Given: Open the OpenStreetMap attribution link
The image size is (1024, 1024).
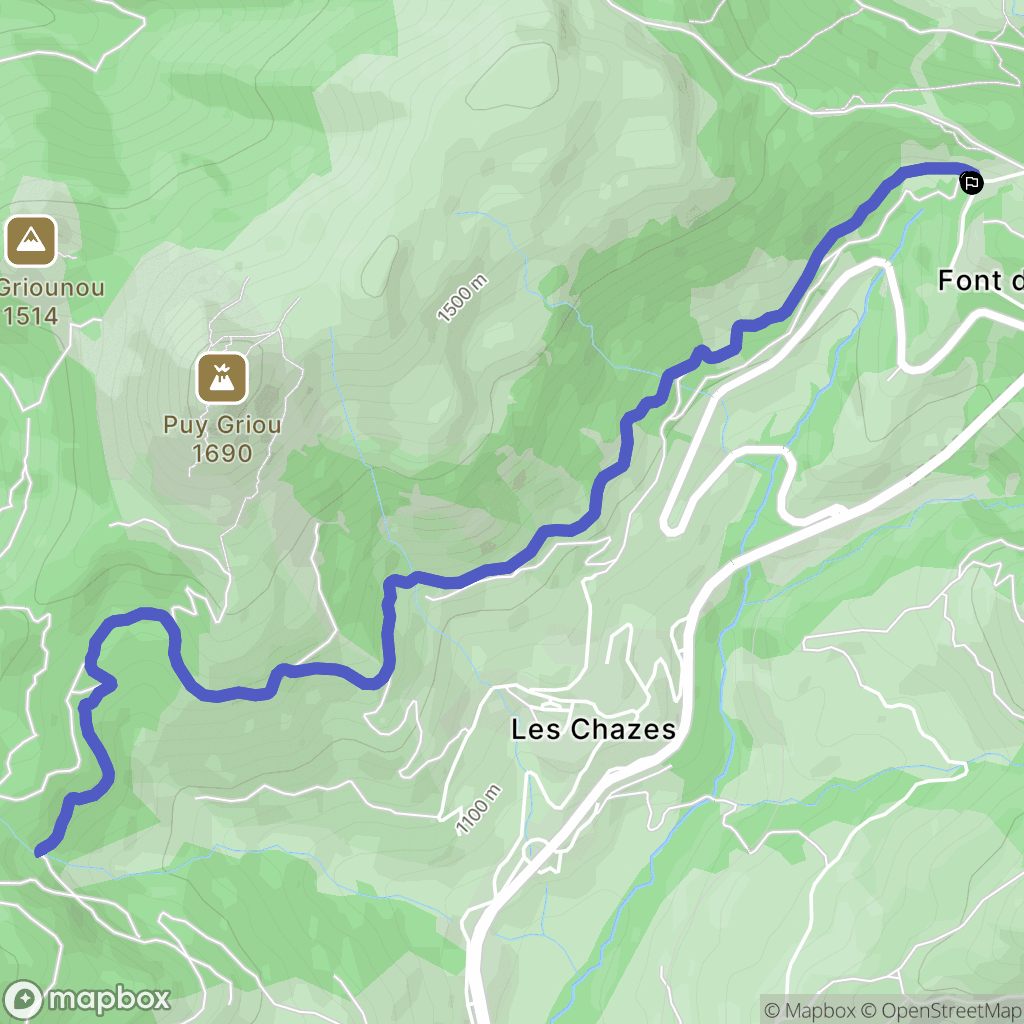Looking at the screenshot, I should pyautogui.click(x=942, y=1010).
